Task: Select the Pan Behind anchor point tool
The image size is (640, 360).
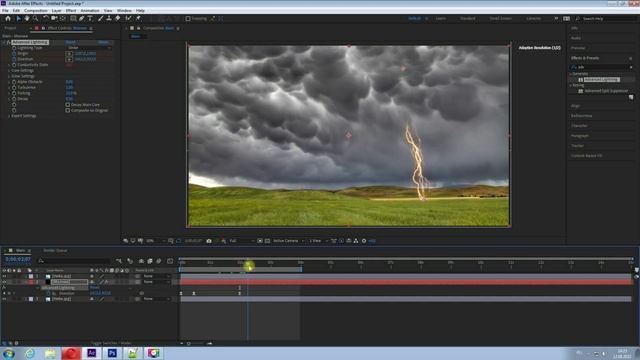Action: (x=63, y=18)
